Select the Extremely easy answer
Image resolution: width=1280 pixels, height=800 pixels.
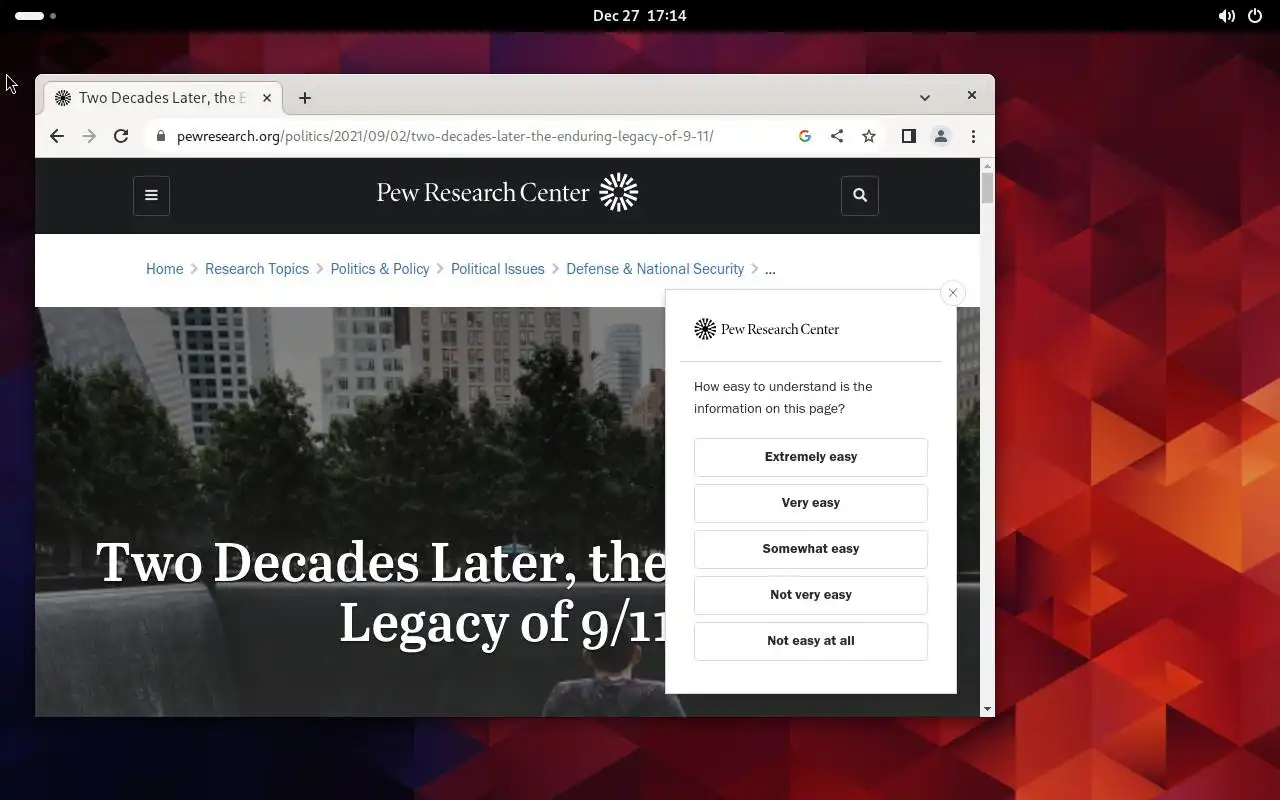point(811,457)
